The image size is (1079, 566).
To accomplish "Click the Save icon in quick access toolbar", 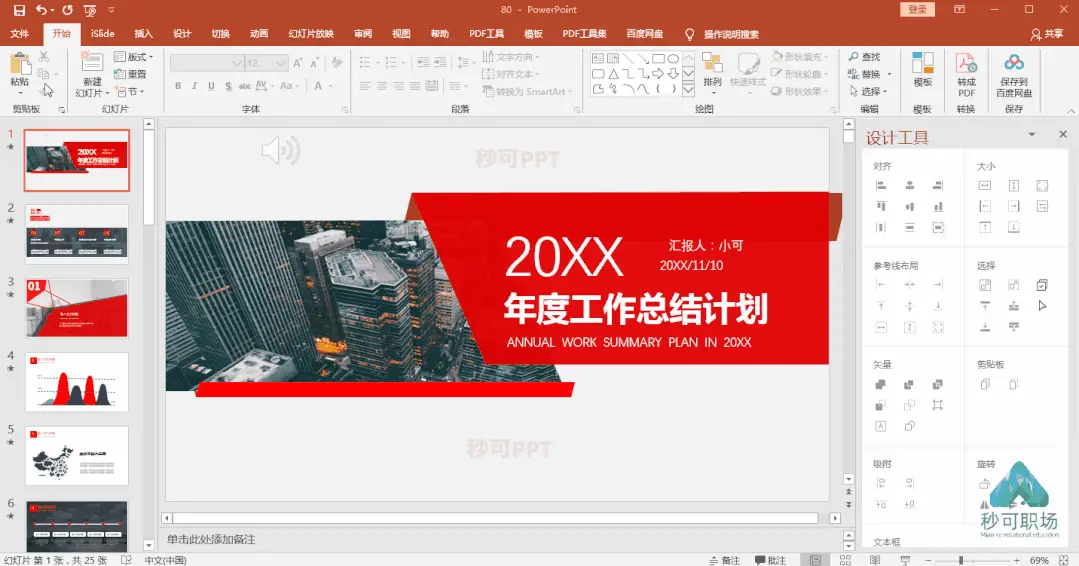I will (x=19, y=10).
